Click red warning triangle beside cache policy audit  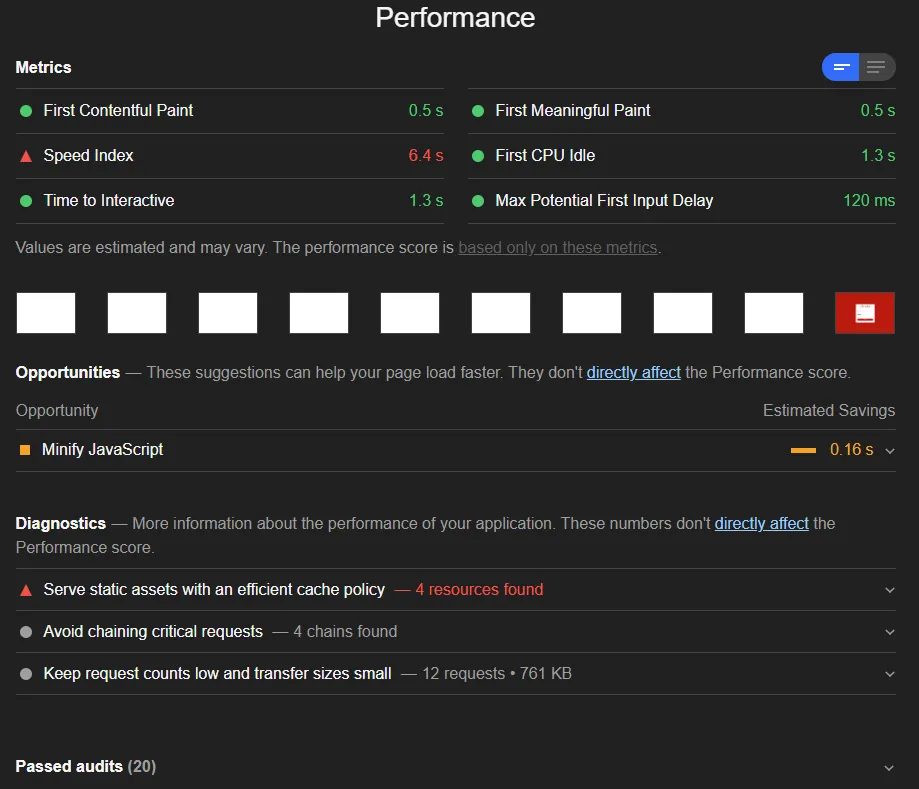pos(26,590)
